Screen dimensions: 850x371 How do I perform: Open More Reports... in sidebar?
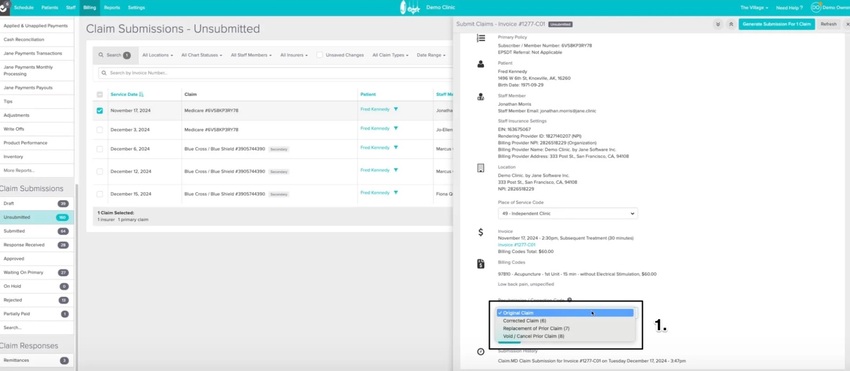pyautogui.click(x=36, y=170)
